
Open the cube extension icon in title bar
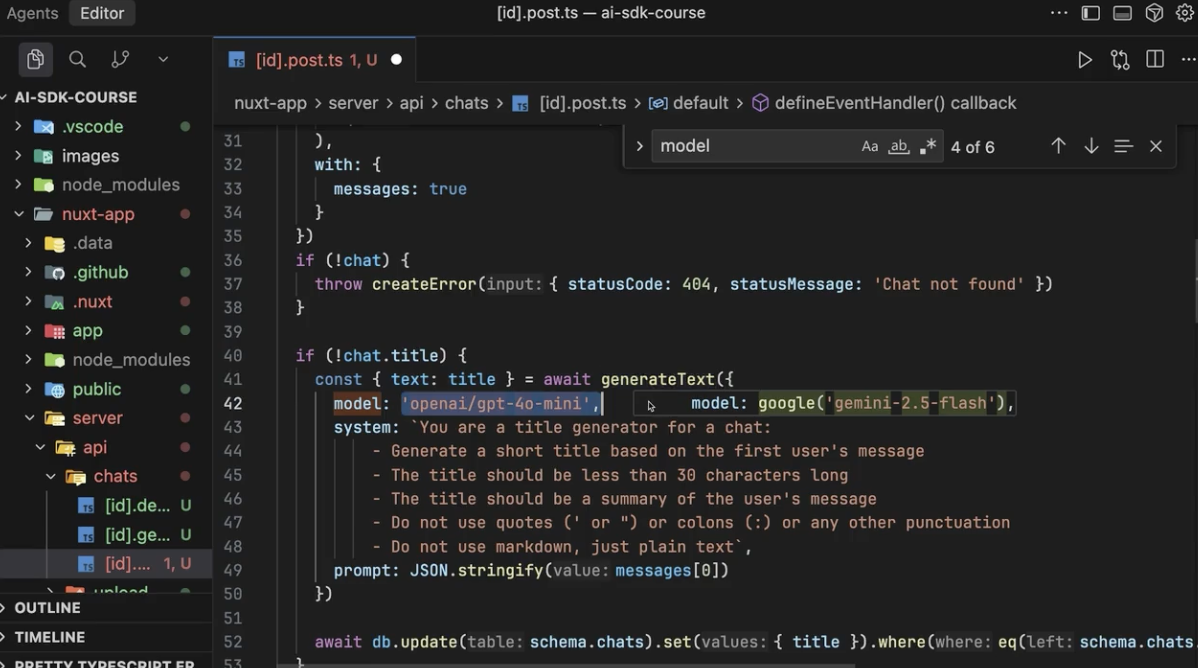tap(1154, 13)
